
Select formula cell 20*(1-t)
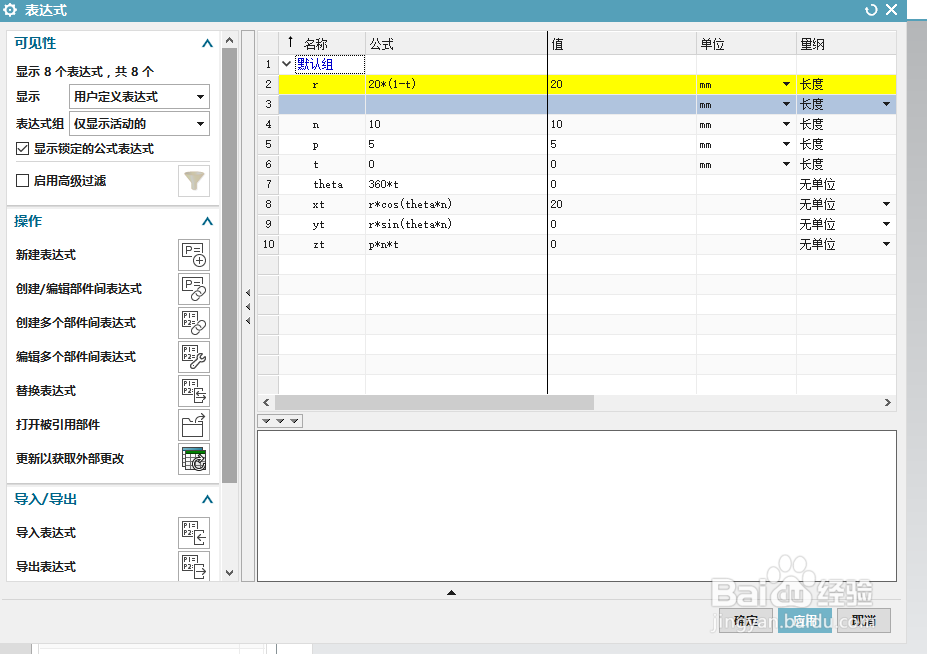[456, 84]
